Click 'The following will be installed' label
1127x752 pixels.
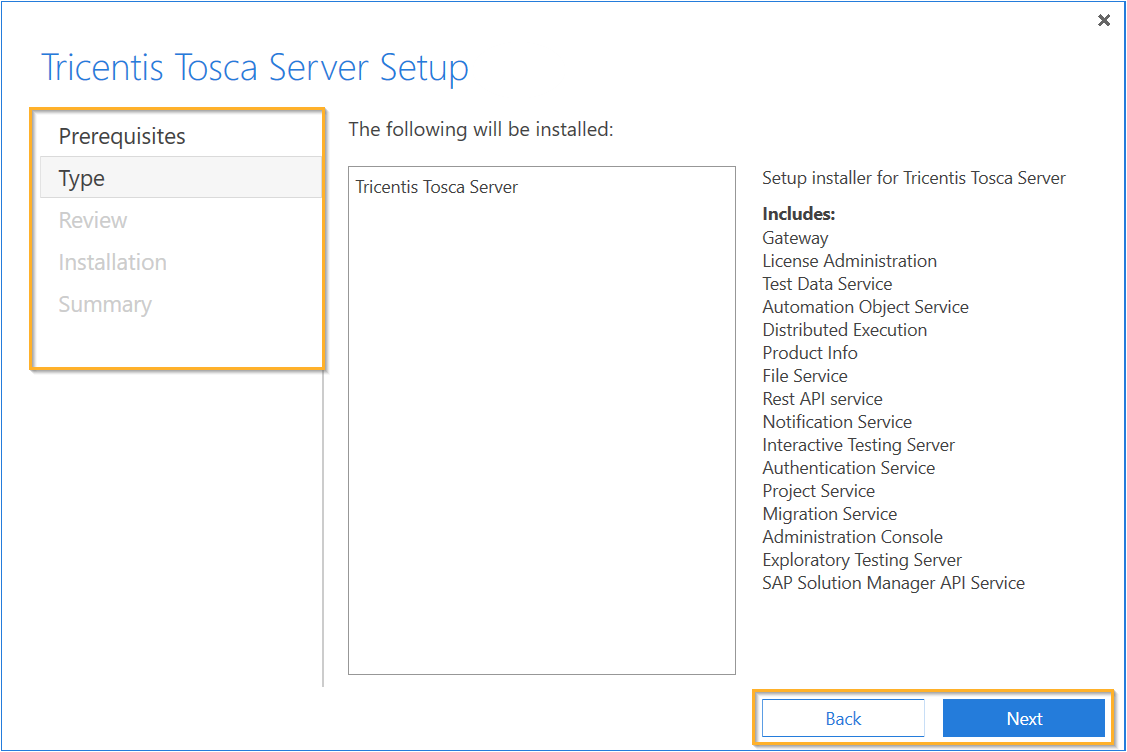480,129
